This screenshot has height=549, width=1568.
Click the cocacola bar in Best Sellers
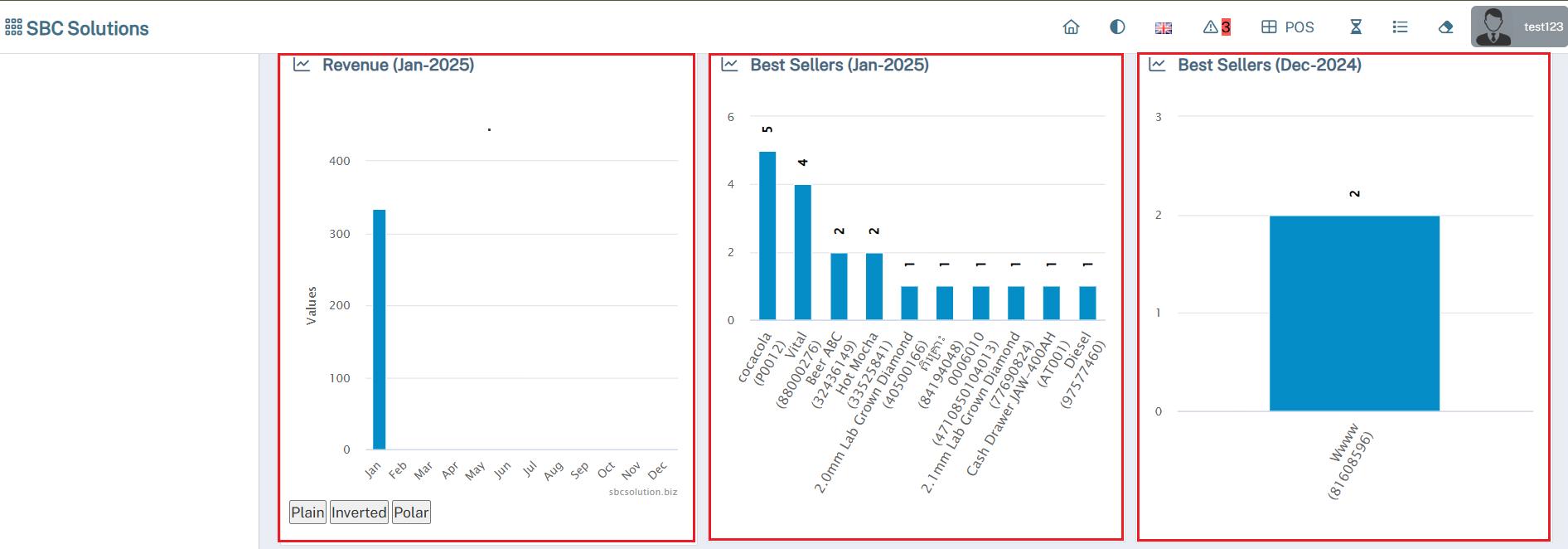[767, 236]
